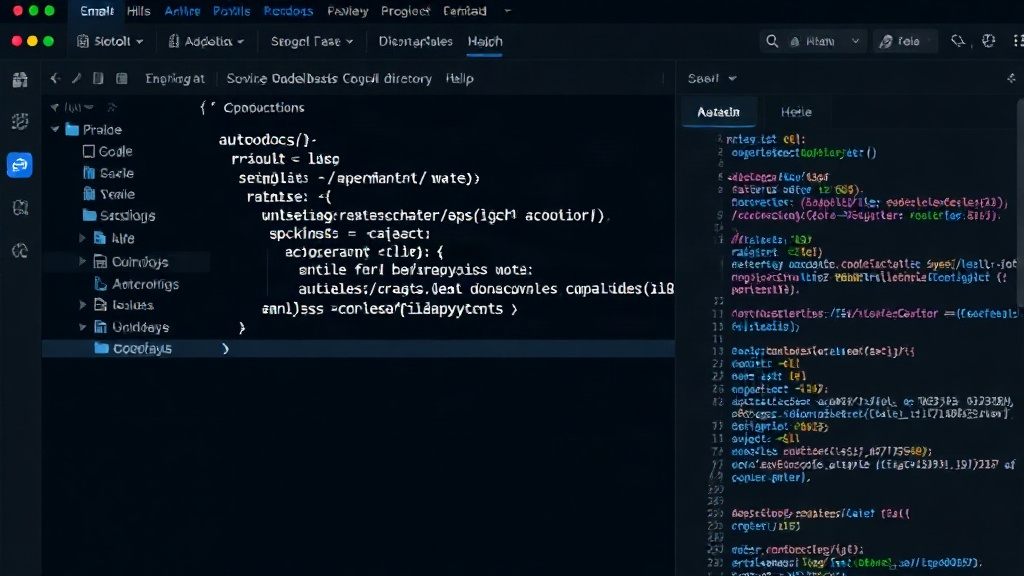Open the Hills menu

tap(138, 11)
